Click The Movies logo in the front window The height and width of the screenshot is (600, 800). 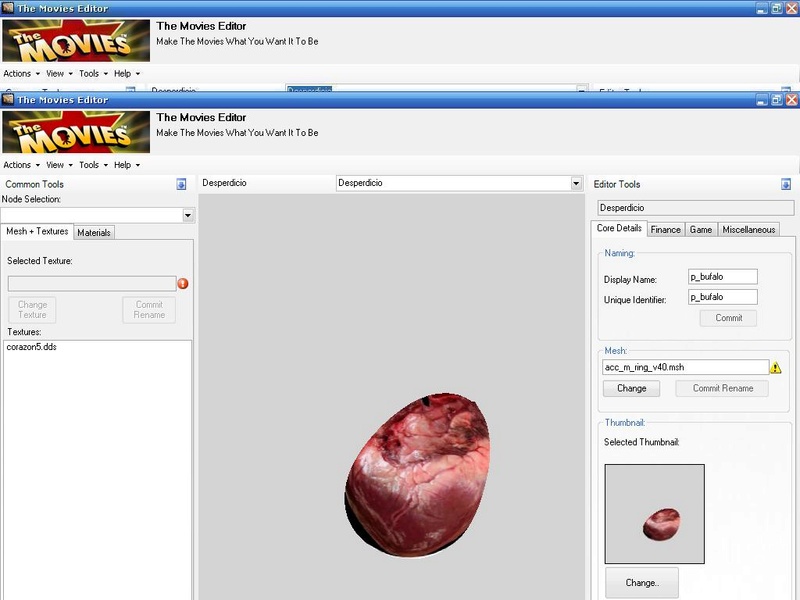[x=76, y=132]
